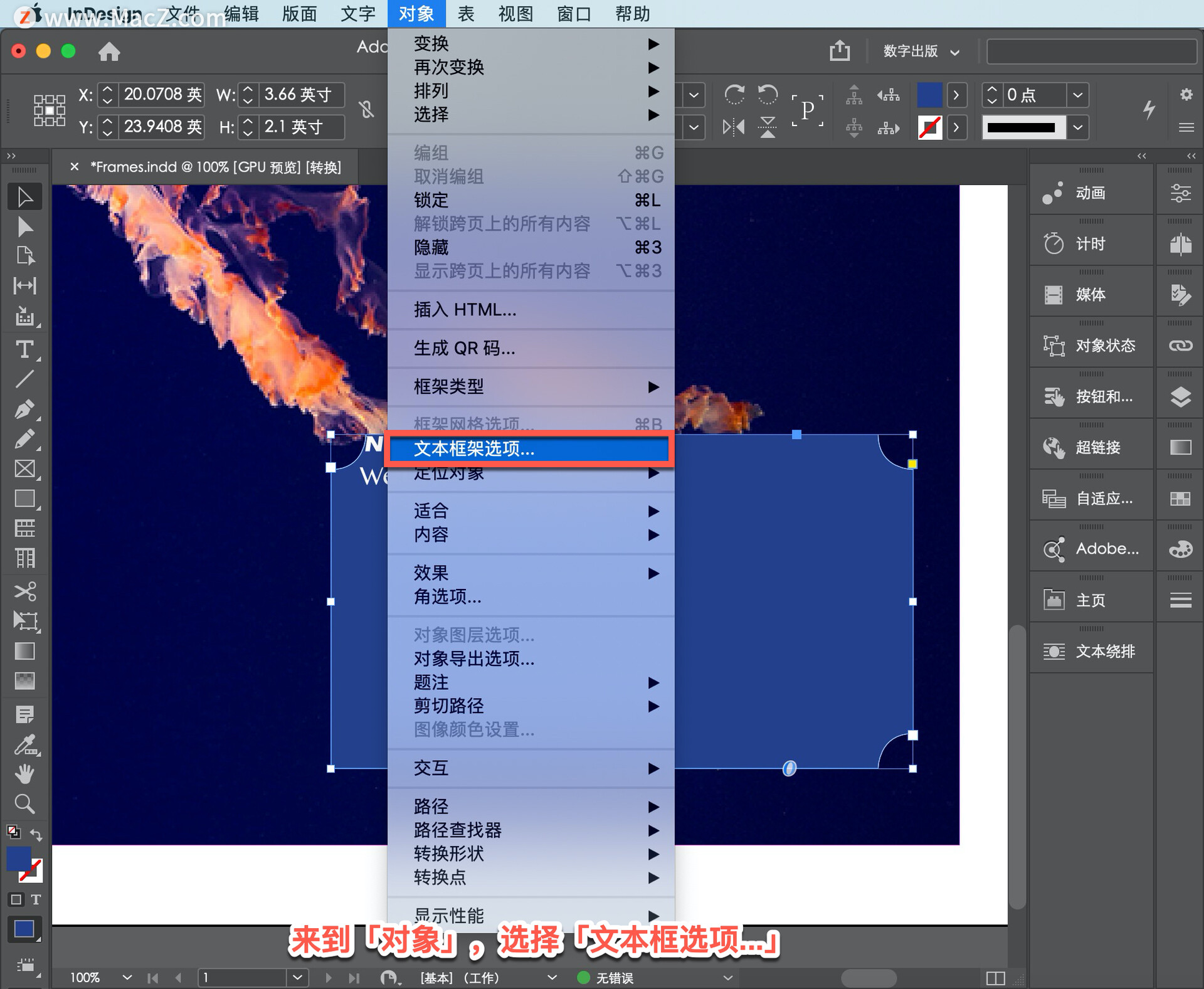Screen dimensions: 1204x989
Task: Click the quick apply lightning icon
Action: (x=1149, y=109)
